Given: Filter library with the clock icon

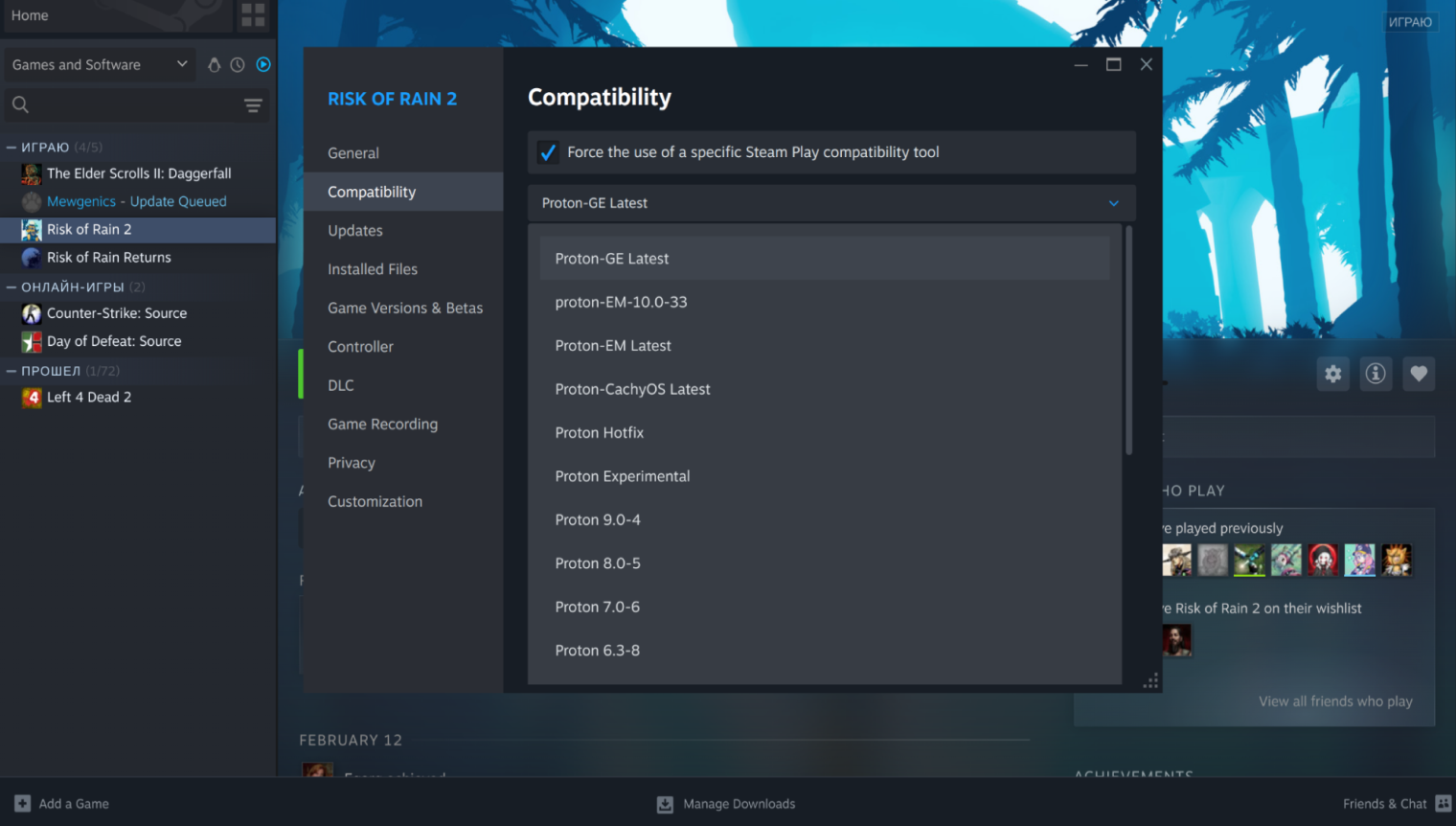Looking at the screenshot, I should [237, 64].
